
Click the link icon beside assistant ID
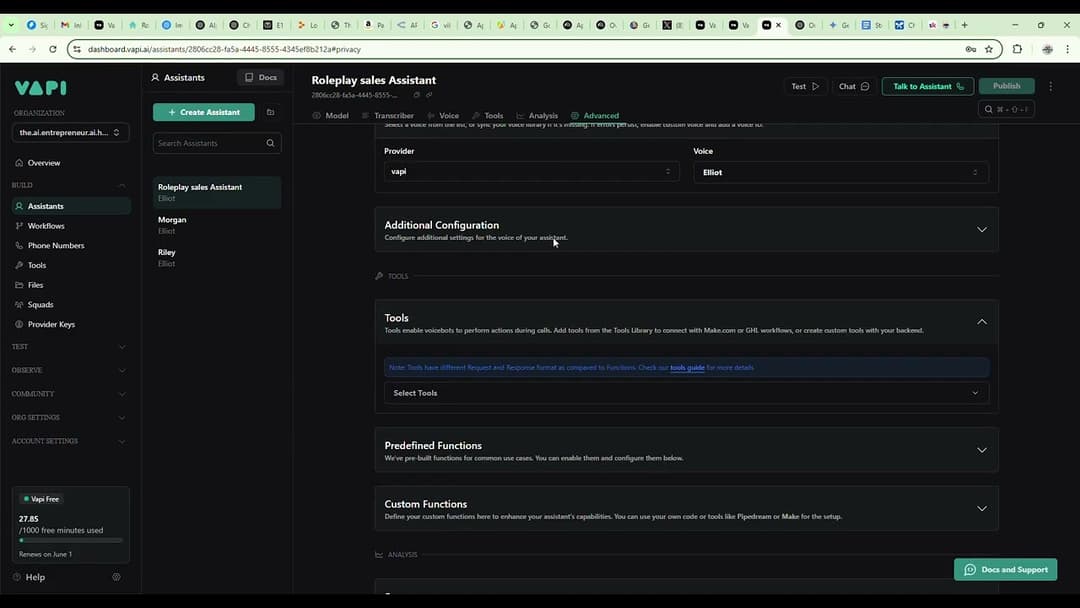click(429, 95)
